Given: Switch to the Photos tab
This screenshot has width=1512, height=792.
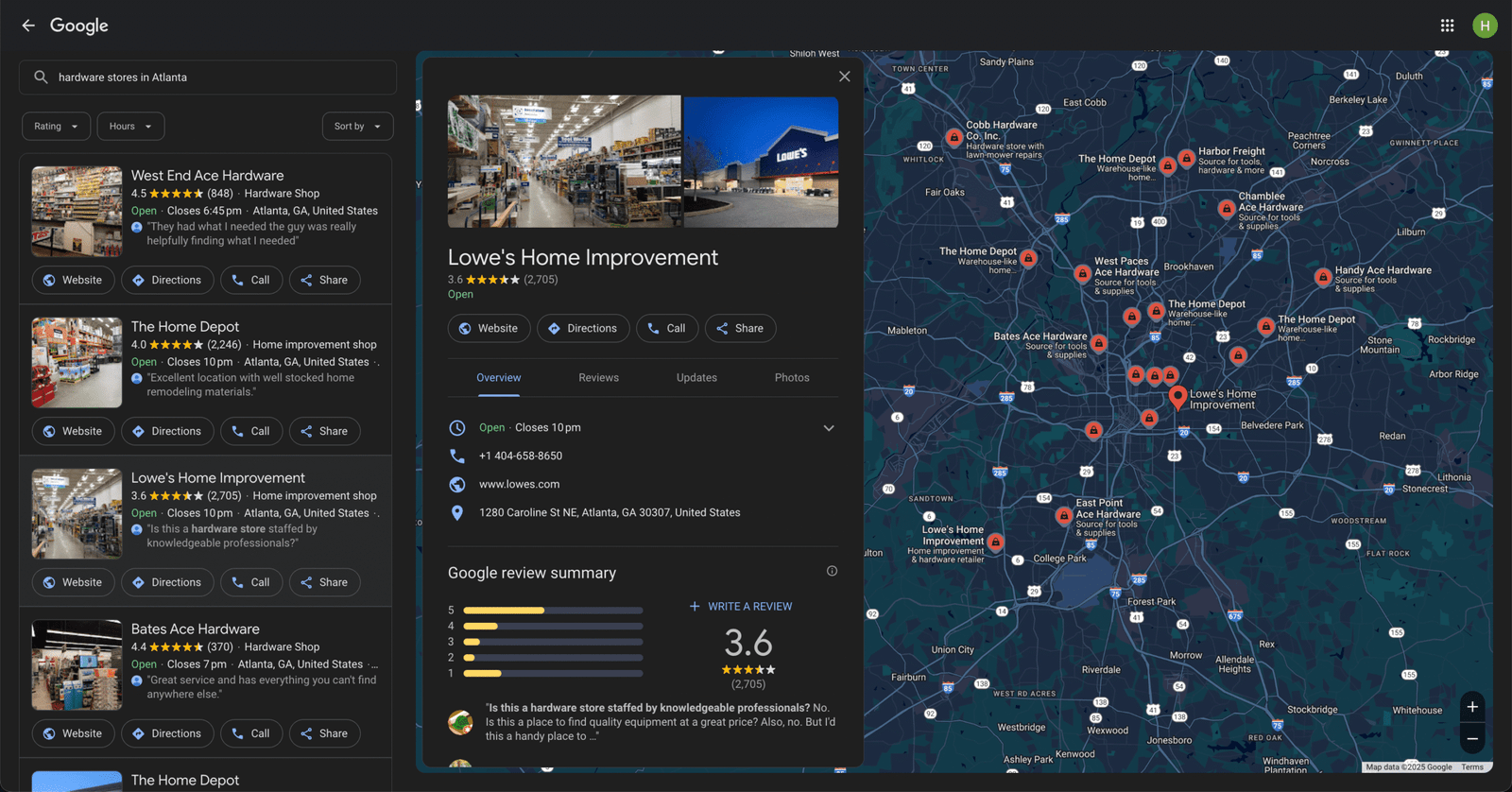Looking at the screenshot, I should coord(792,378).
